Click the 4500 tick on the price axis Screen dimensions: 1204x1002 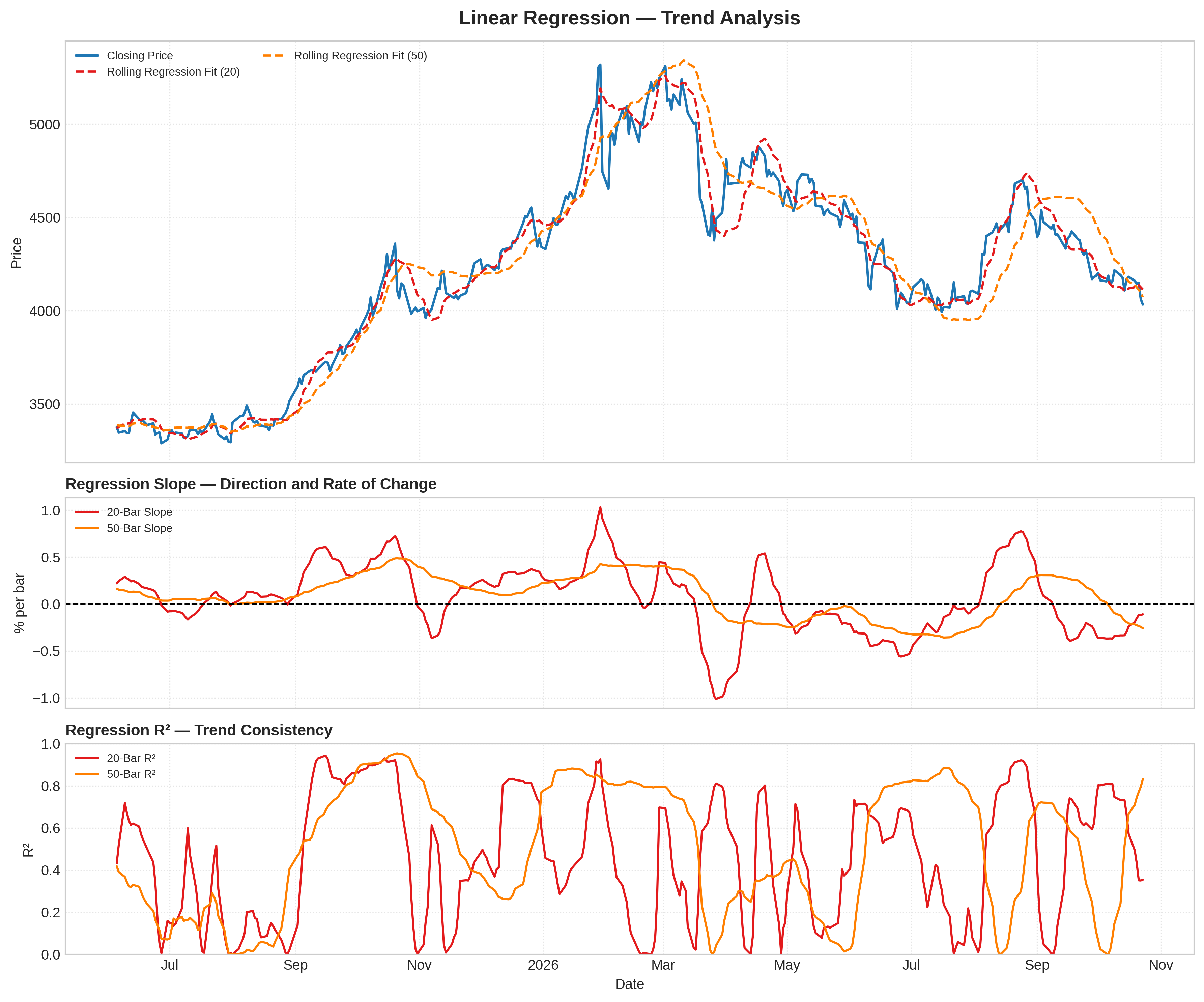pyautogui.click(x=44, y=218)
